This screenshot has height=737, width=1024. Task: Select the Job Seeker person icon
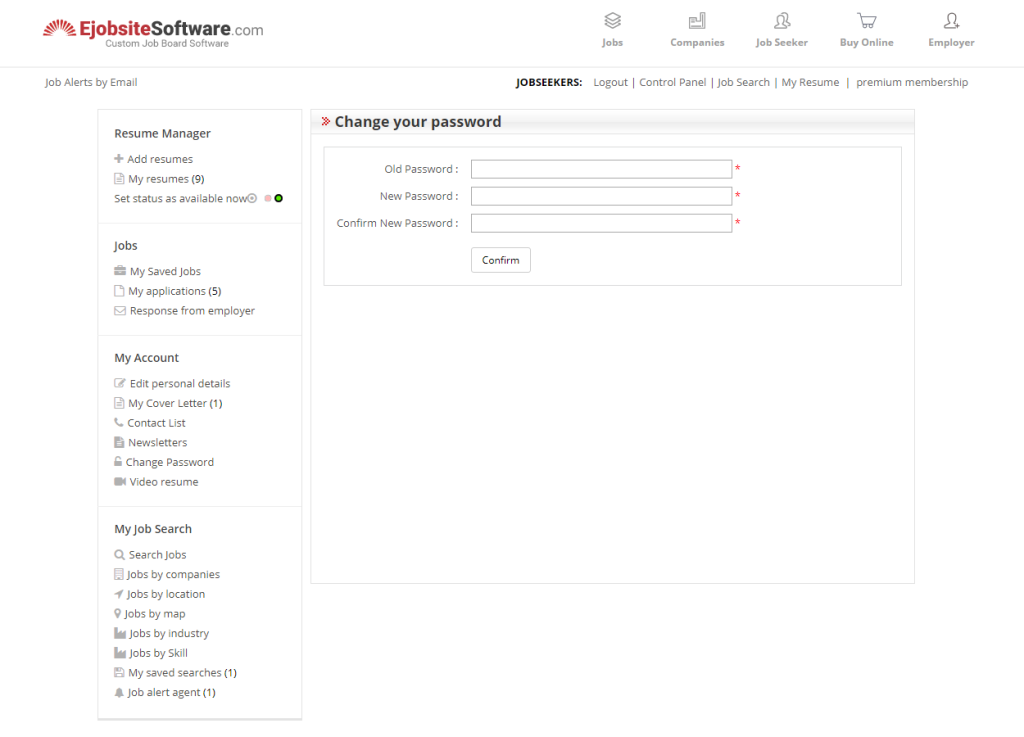[x=781, y=19]
